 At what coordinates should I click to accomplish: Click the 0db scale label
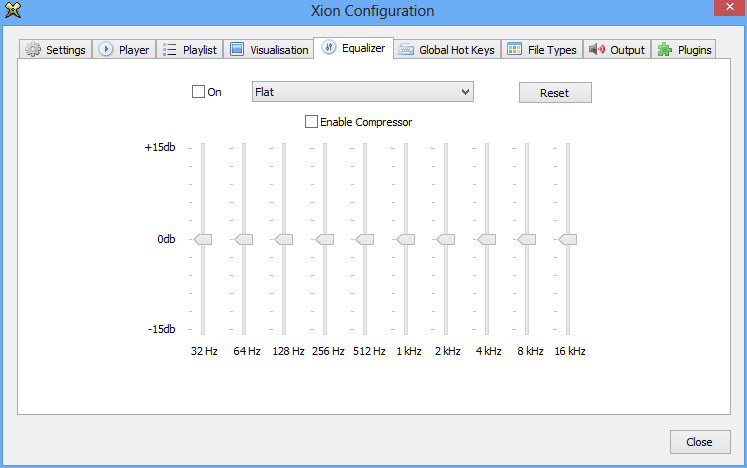pyautogui.click(x=166, y=239)
